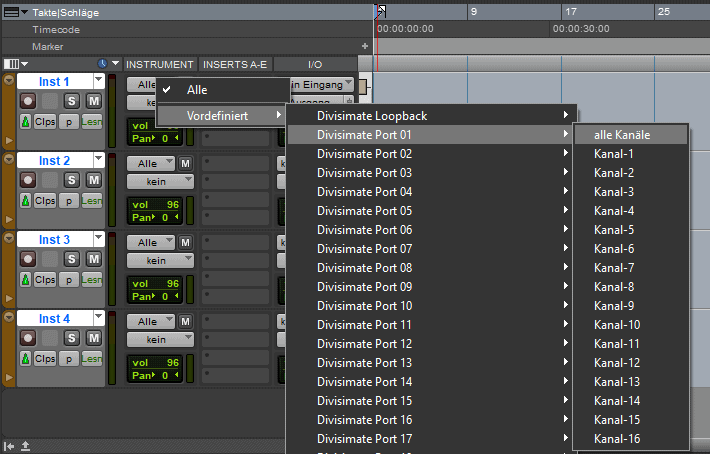Screen dimensions: 710x454
Task: Choose Divisimate Port 08
Action: [432, 268]
